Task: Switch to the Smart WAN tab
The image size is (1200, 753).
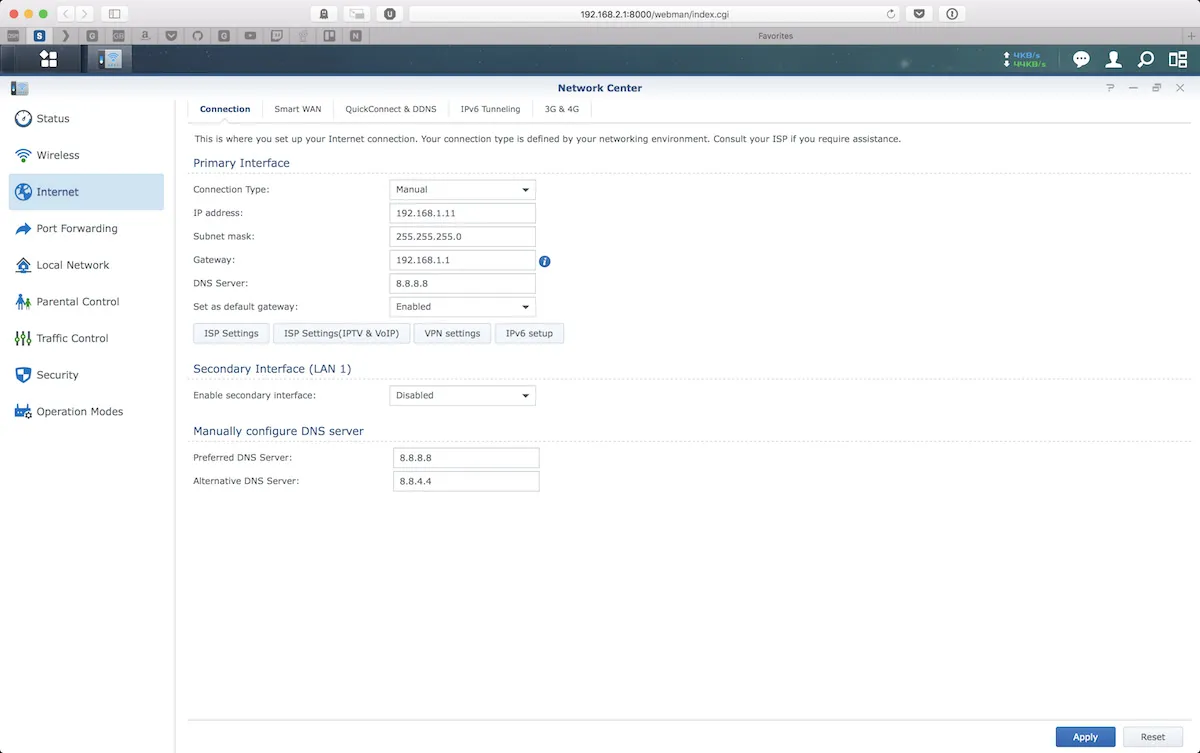Action: coord(298,109)
